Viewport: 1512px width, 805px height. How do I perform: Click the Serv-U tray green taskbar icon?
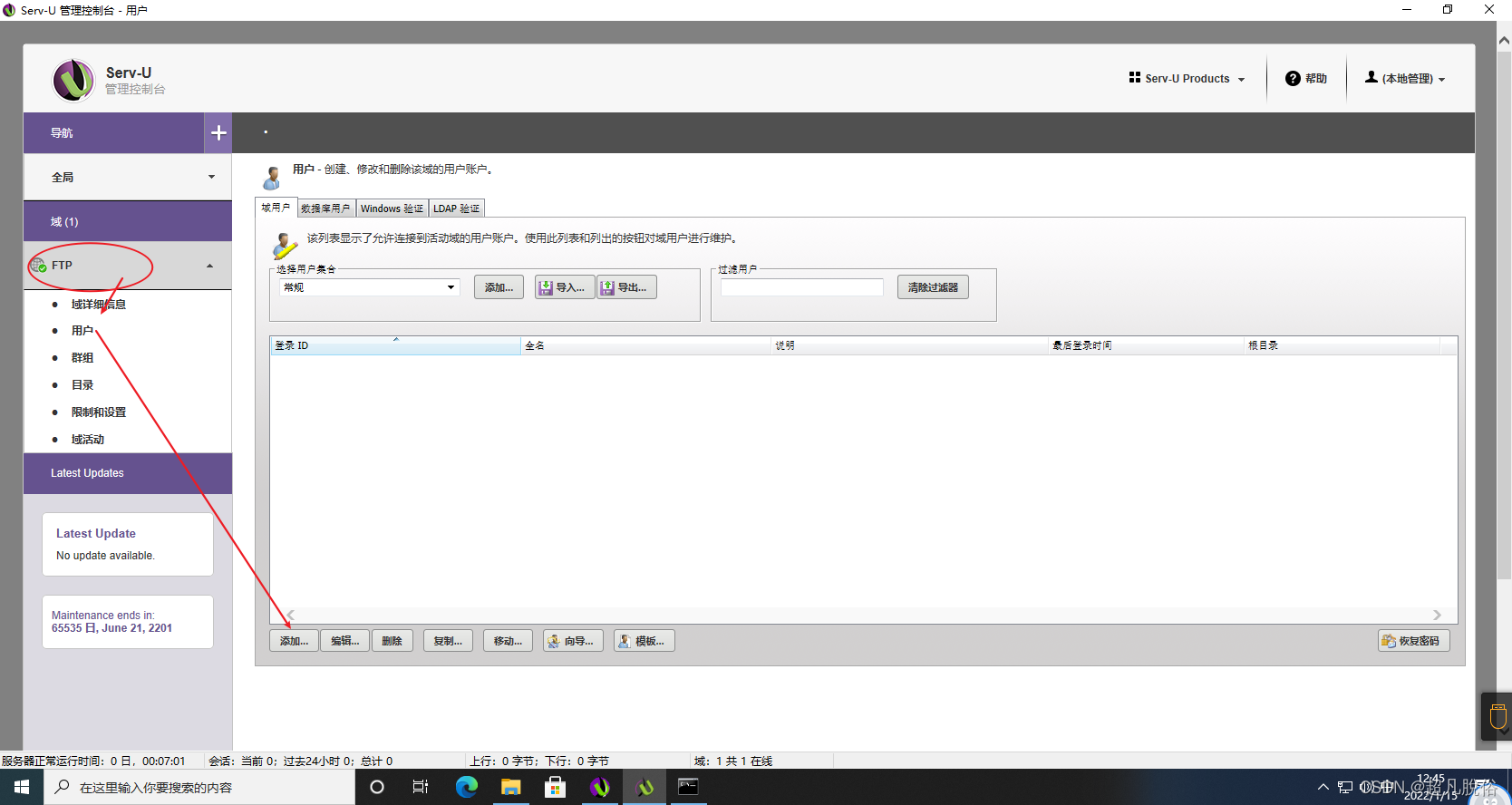point(645,787)
